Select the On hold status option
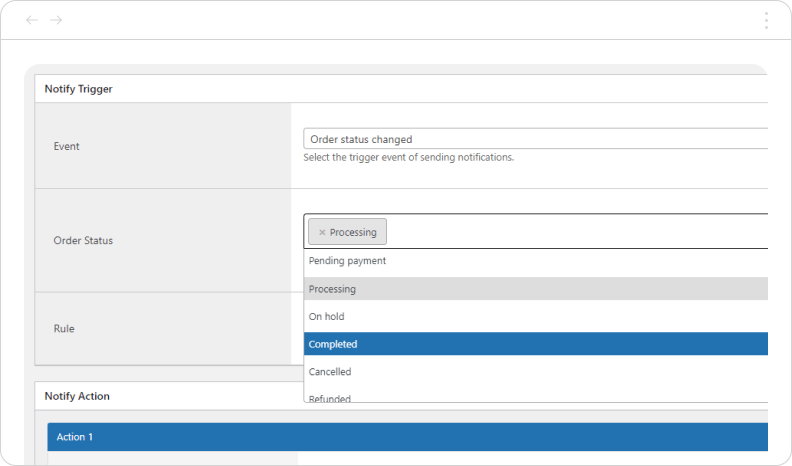The image size is (792, 466). [x=327, y=317]
